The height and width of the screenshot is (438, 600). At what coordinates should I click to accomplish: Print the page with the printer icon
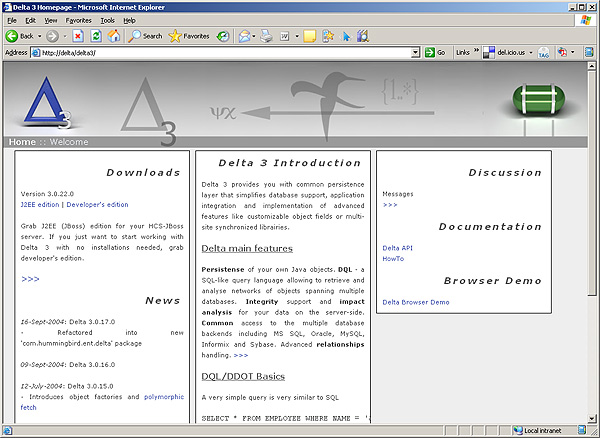click(x=266, y=36)
